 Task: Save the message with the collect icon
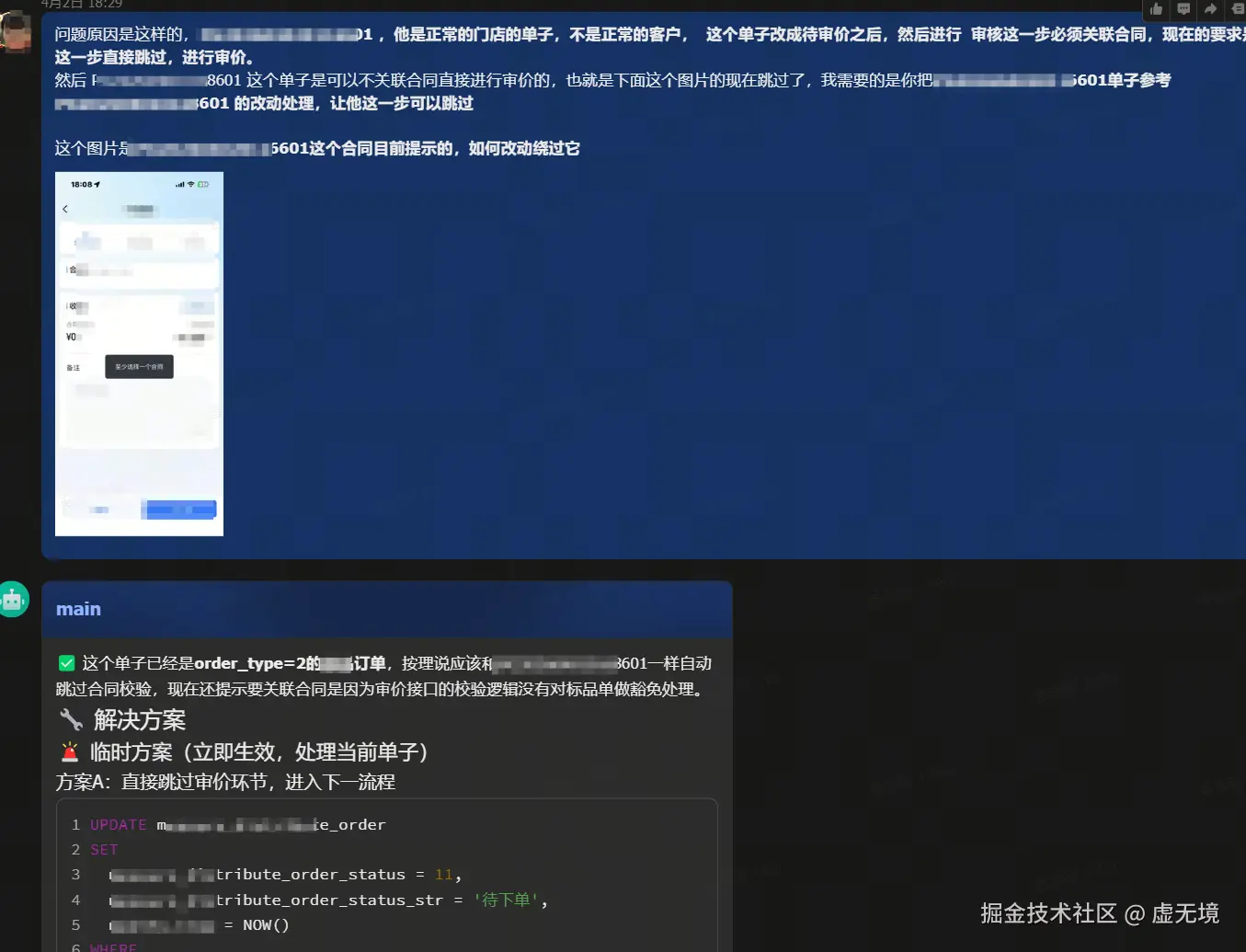1237,9
